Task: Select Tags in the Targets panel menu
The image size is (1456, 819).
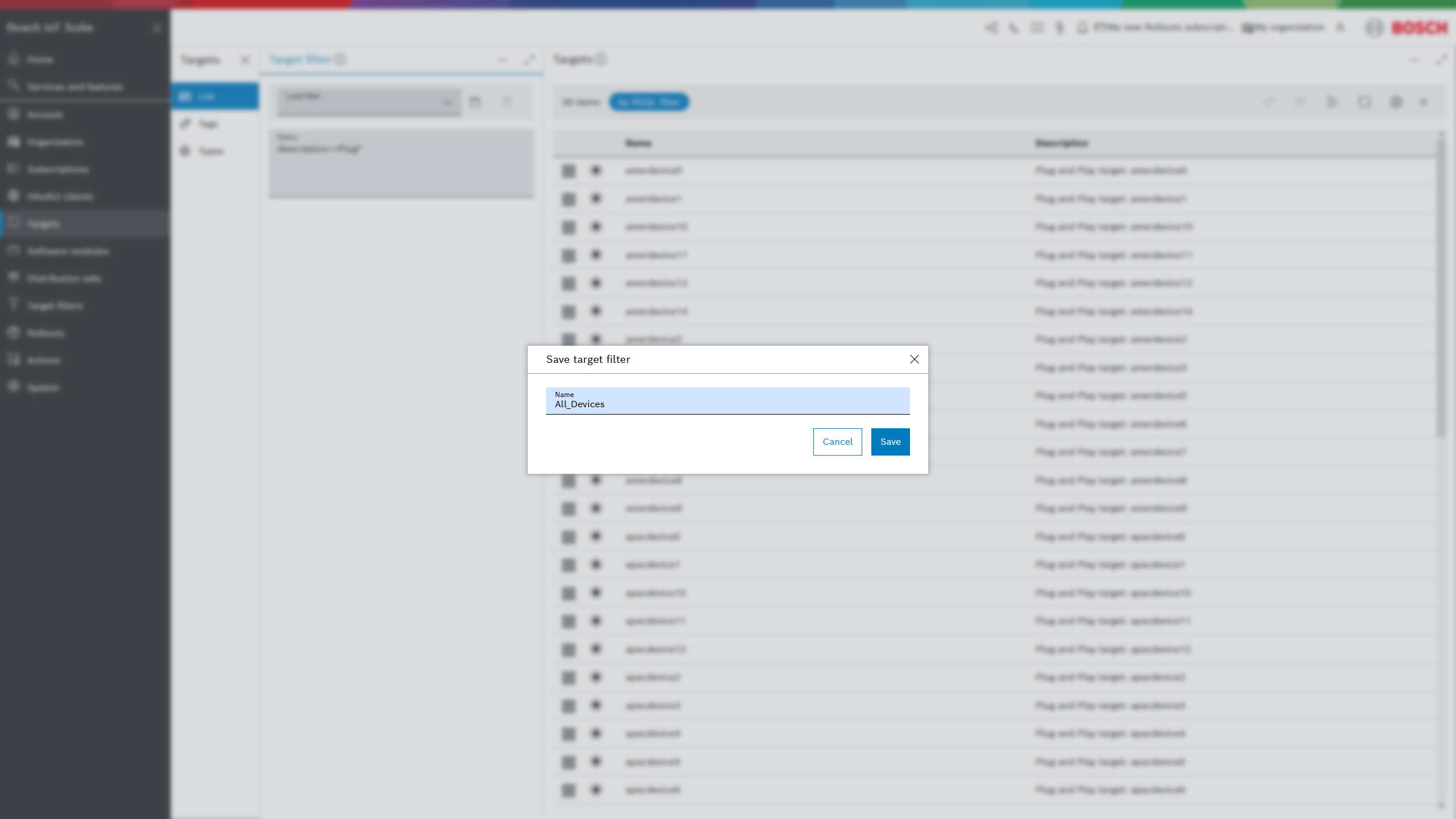Action: 208,124
